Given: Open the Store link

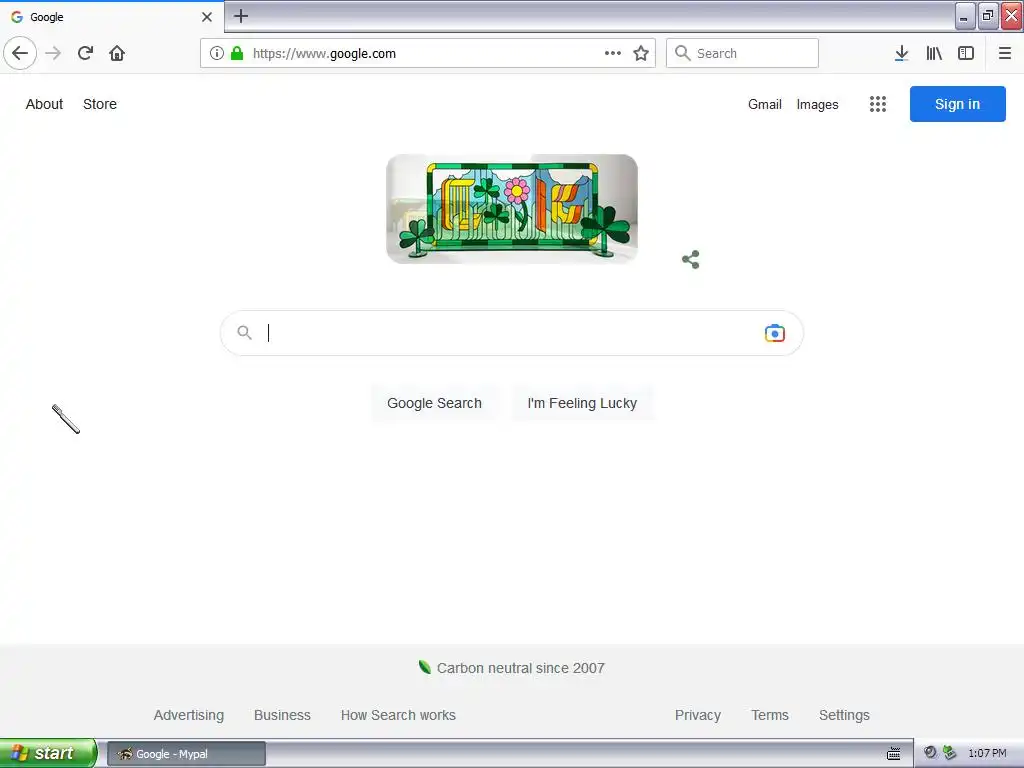Looking at the screenshot, I should pyautogui.click(x=100, y=104).
